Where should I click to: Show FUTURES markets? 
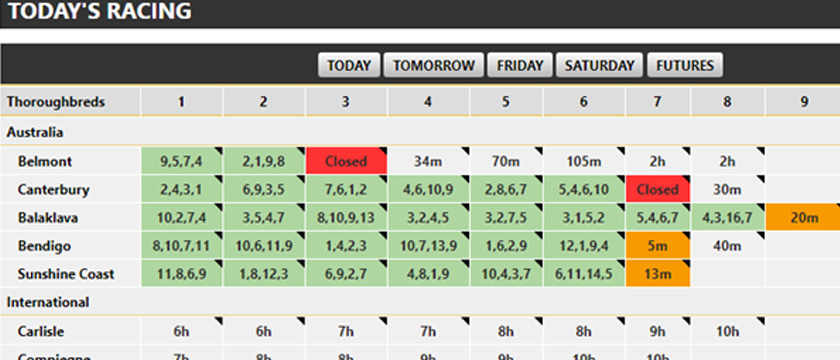[685, 65]
